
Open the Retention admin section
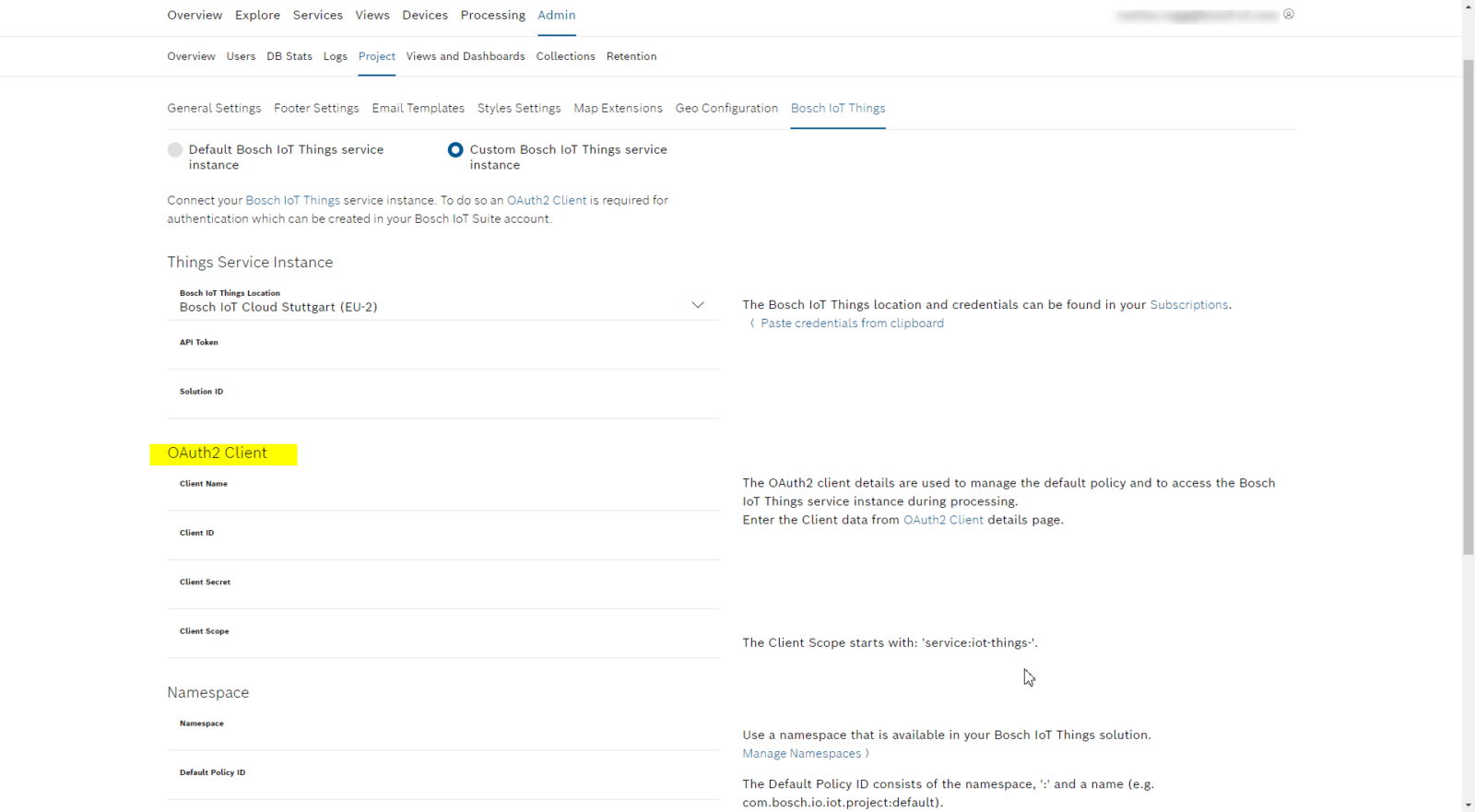click(x=631, y=57)
